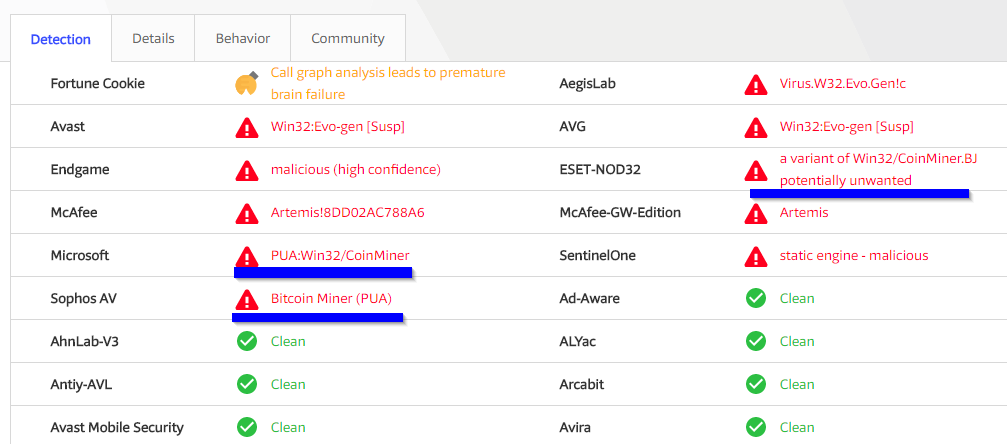Open the Community tab
Image resolution: width=1007 pixels, height=444 pixels.
tap(348, 39)
